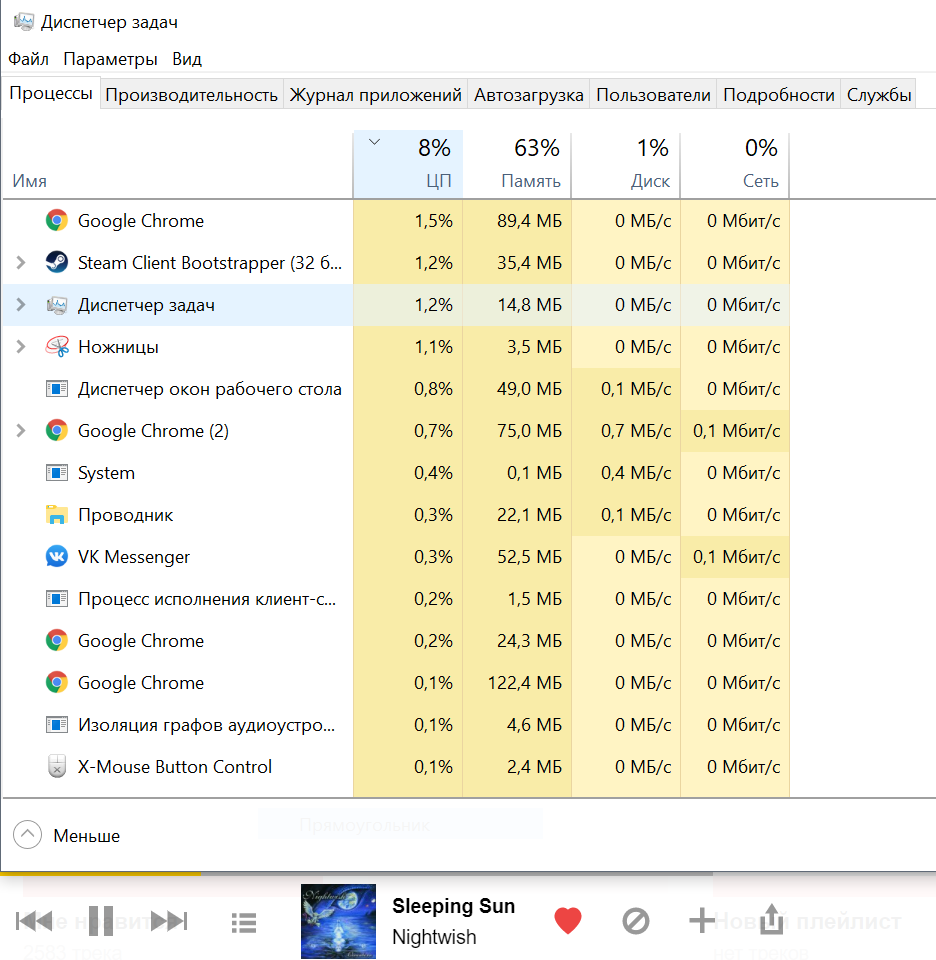The height and width of the screenshot is (960, 936).
Task: Switch to the Подробности tab
Action: click(779, 95)
